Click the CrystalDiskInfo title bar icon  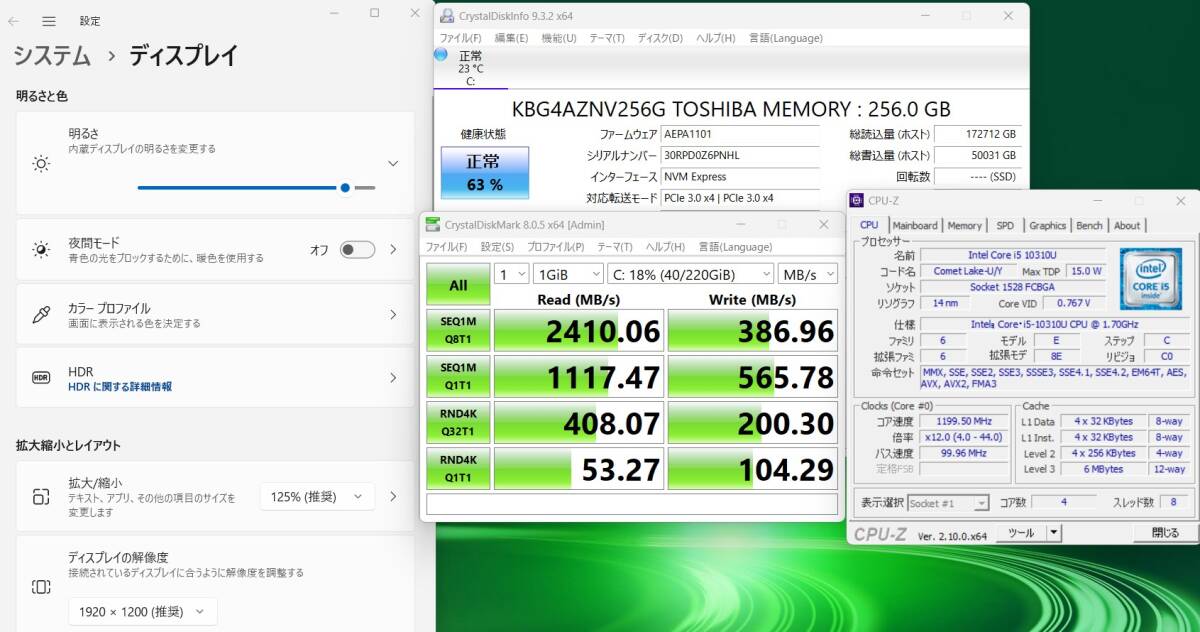[x=446, y=16]
